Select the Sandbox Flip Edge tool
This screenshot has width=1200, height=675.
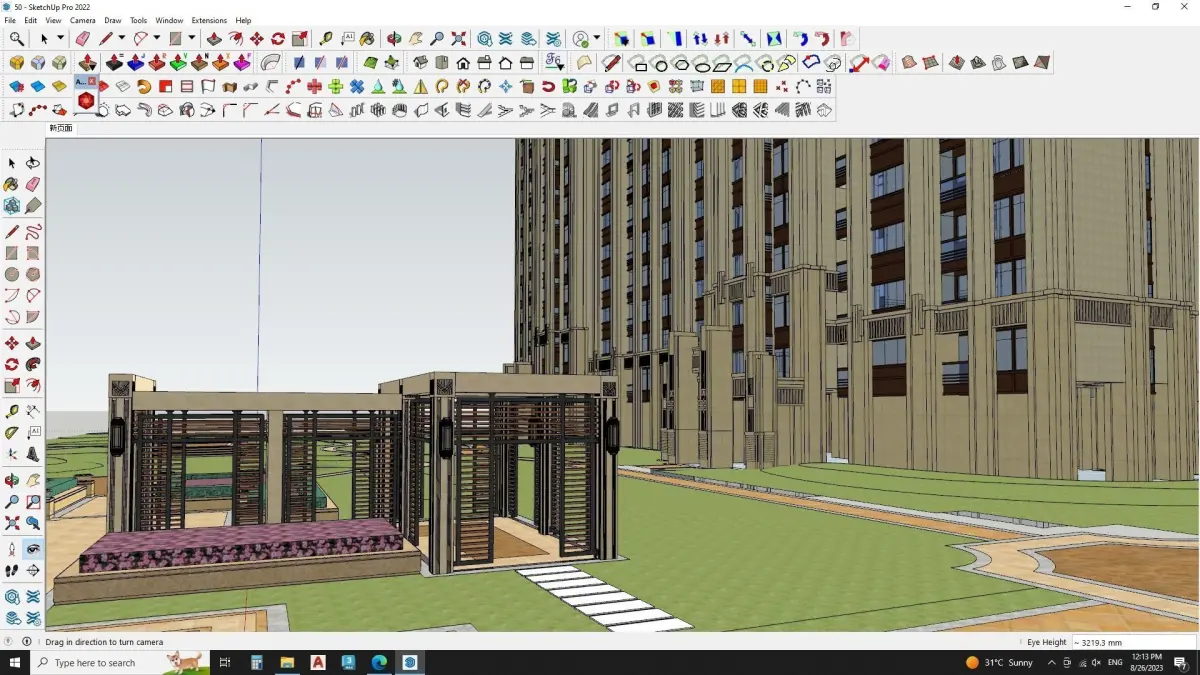1042,62
